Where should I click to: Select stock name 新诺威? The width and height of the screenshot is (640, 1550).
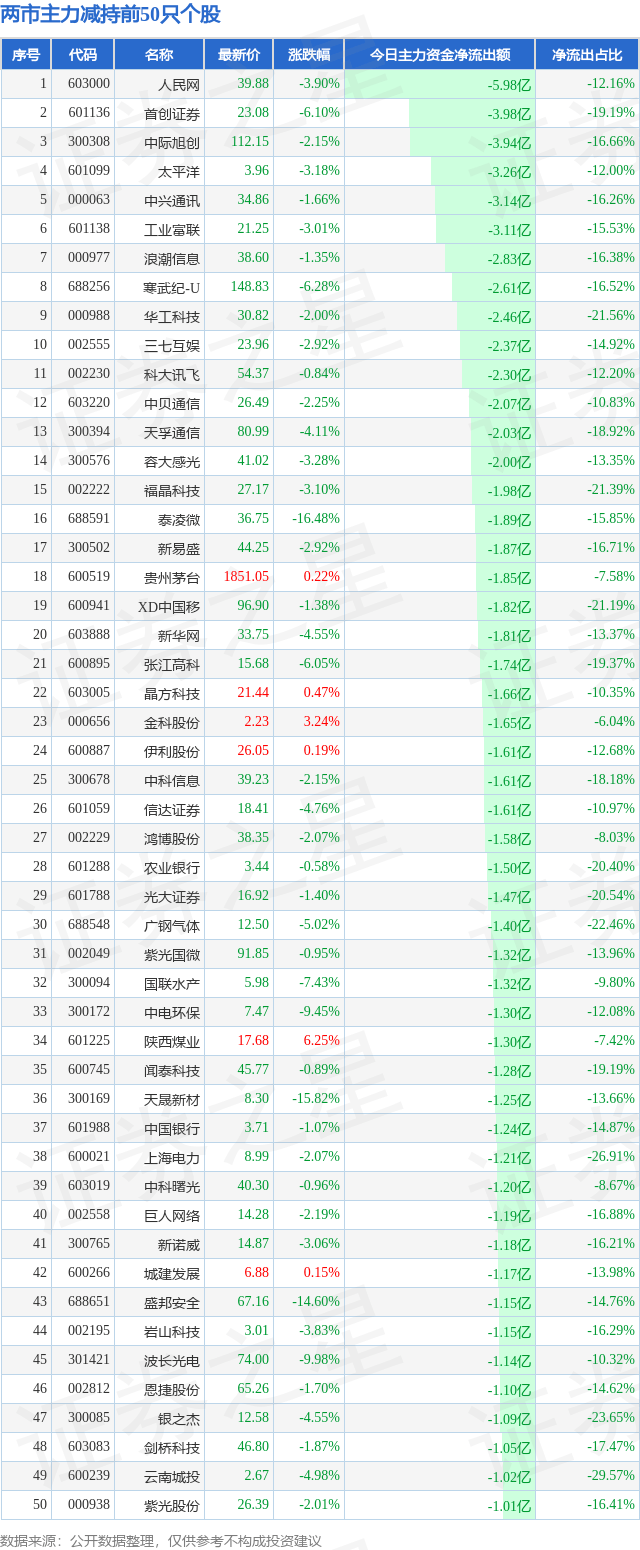[x=179, y=1245]
